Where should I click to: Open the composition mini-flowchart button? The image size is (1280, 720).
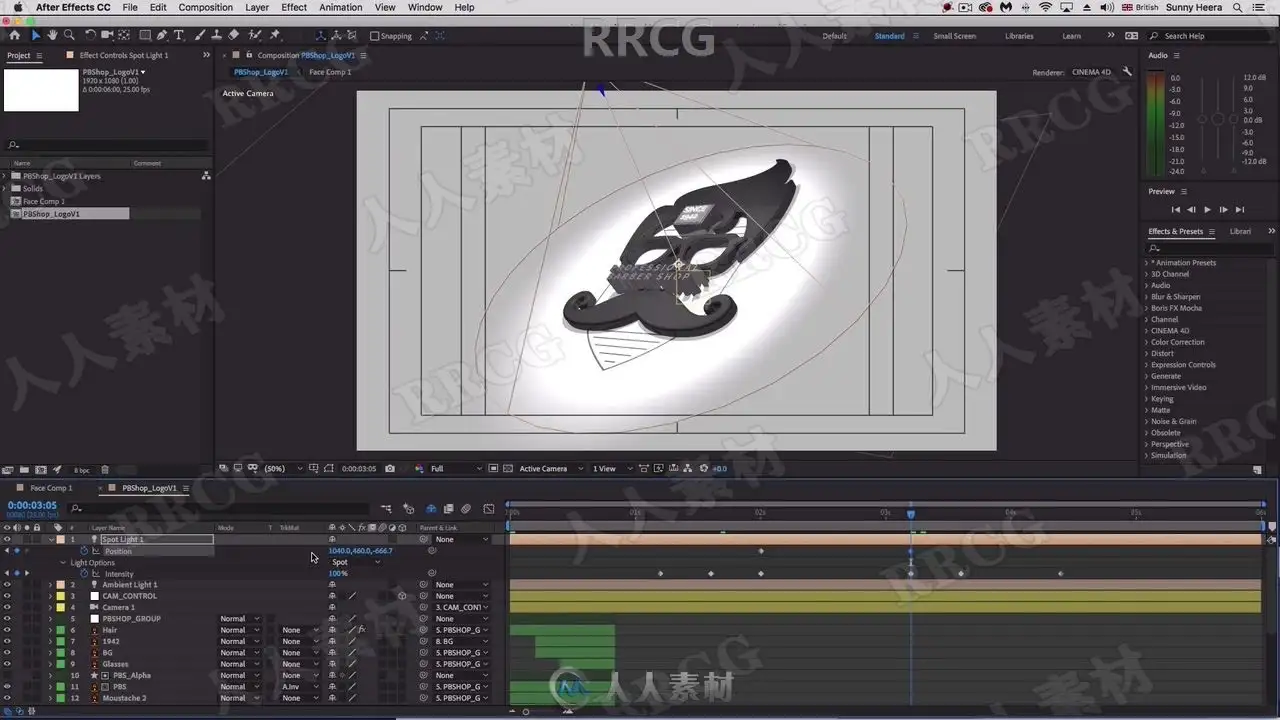click(x=386, y=509)
